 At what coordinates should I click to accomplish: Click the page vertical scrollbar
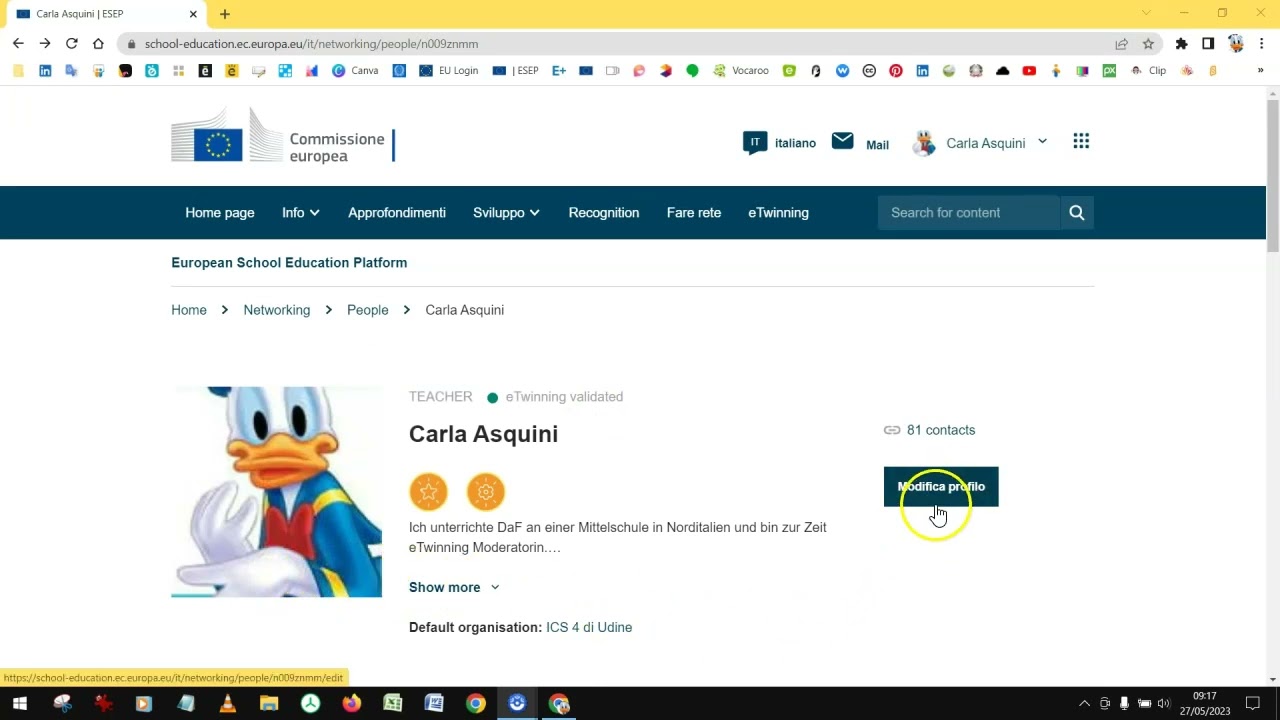[x=1273, y=176]
